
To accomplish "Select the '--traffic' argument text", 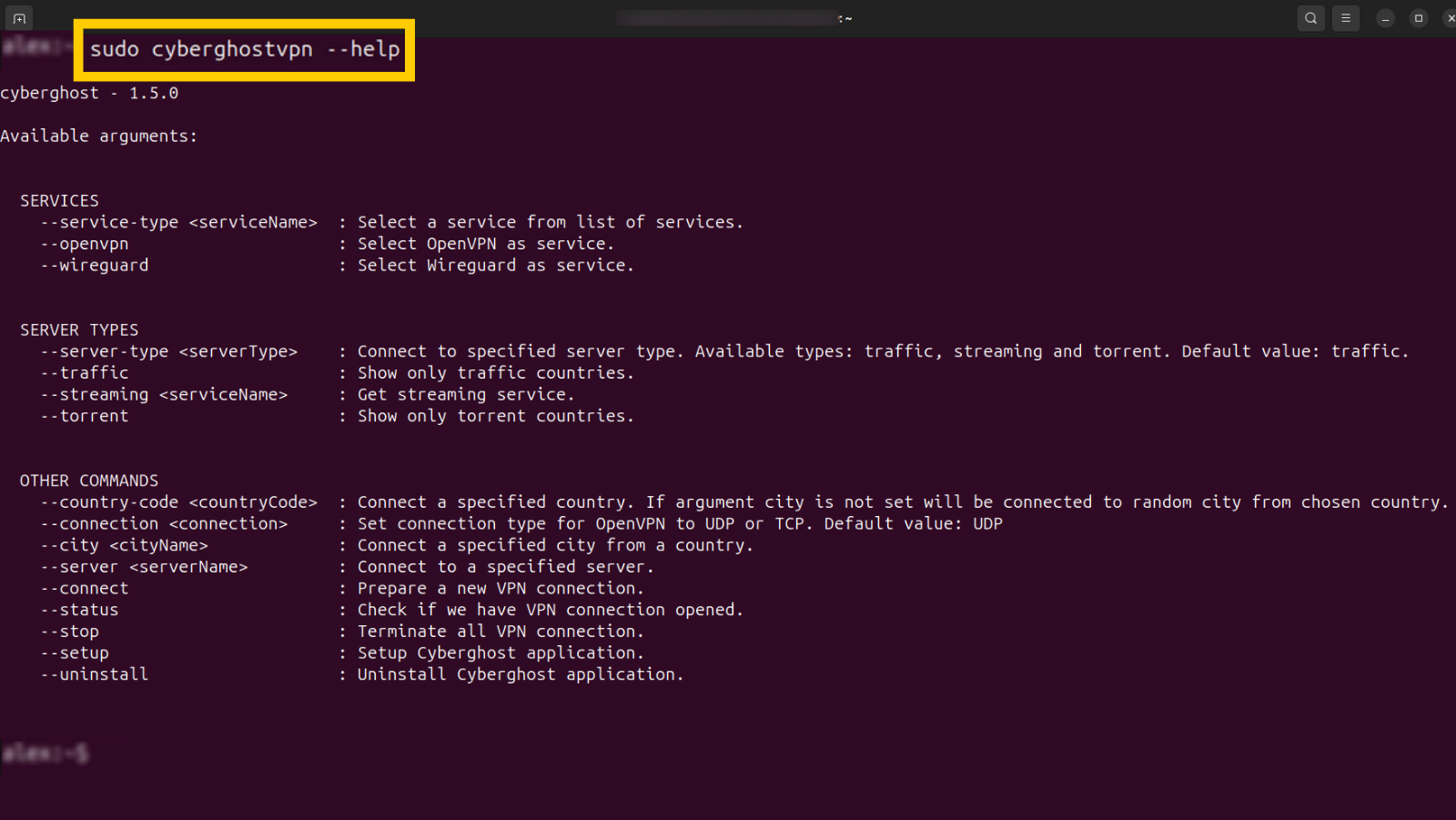I will tap(85, 373).
